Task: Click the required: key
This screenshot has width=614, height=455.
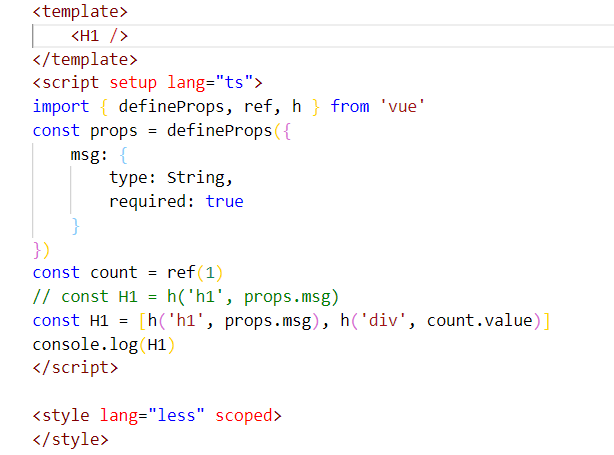Action: pyautogui.click(x=152, y=202)
